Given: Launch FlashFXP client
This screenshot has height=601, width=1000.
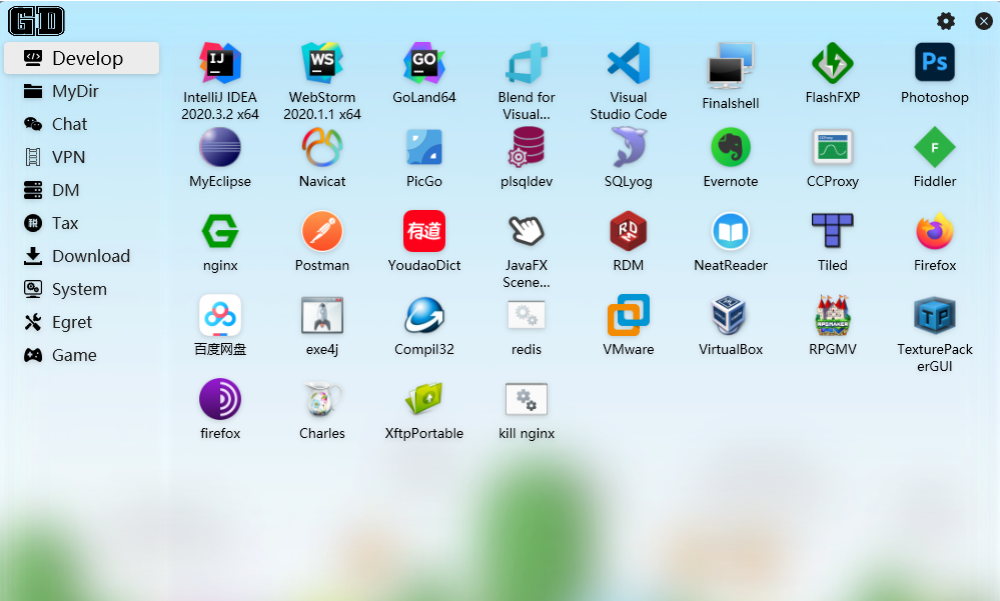Looking at the screenshot, I should pyautogui.click(x=832, y=63).
